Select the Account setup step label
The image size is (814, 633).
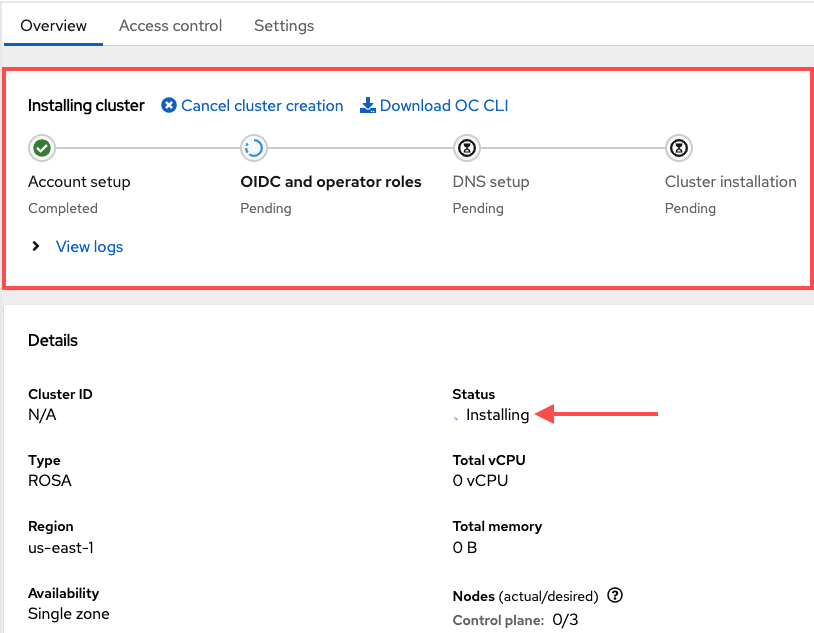point(79,182)
